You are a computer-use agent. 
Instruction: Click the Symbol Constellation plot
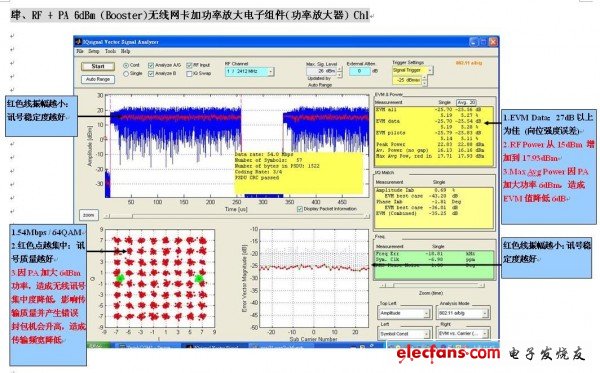pyautogui.click(x=160, y=279)
